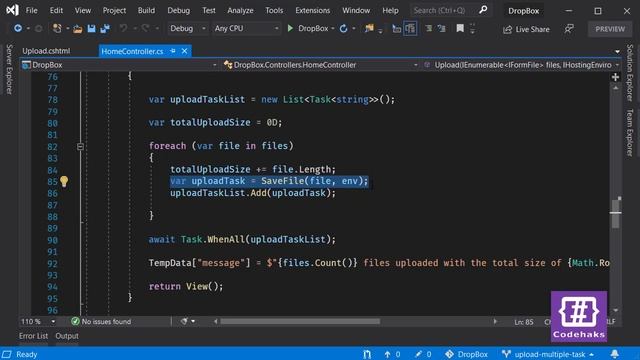Click the Undo arrow icon
640x360 pixels.
[123, 28]
